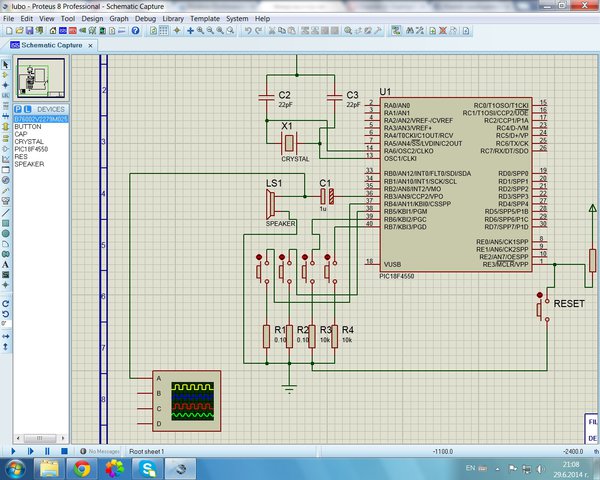Viewport: 600px width, 480px height.
Task: Select the Selection Mode arrow tool
Action: (x=5, y=64)
